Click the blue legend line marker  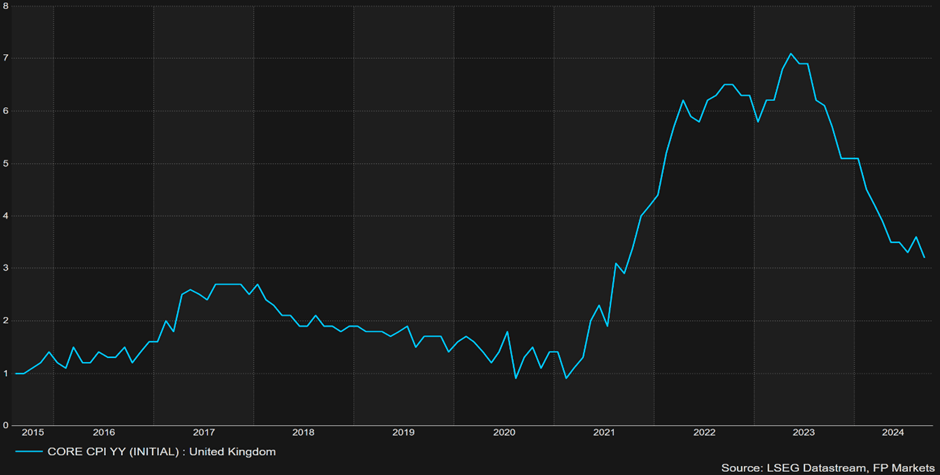pyautogui.click(x=29, y=452)
